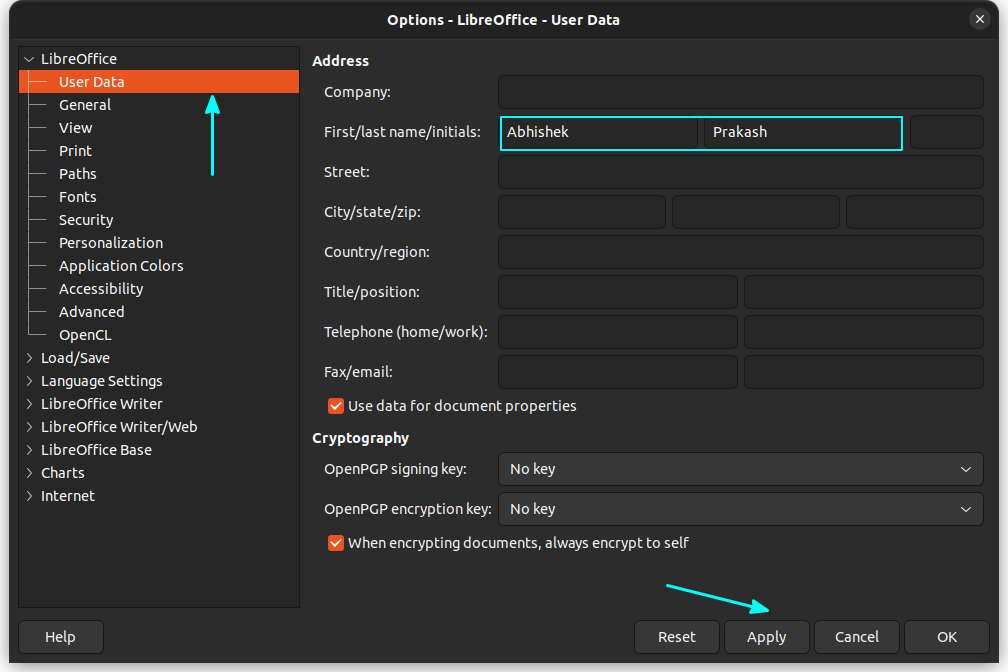Expand the Language Settings tree node
The image size is (1008, 672).
pyautogui.click(x=29, y=381)
